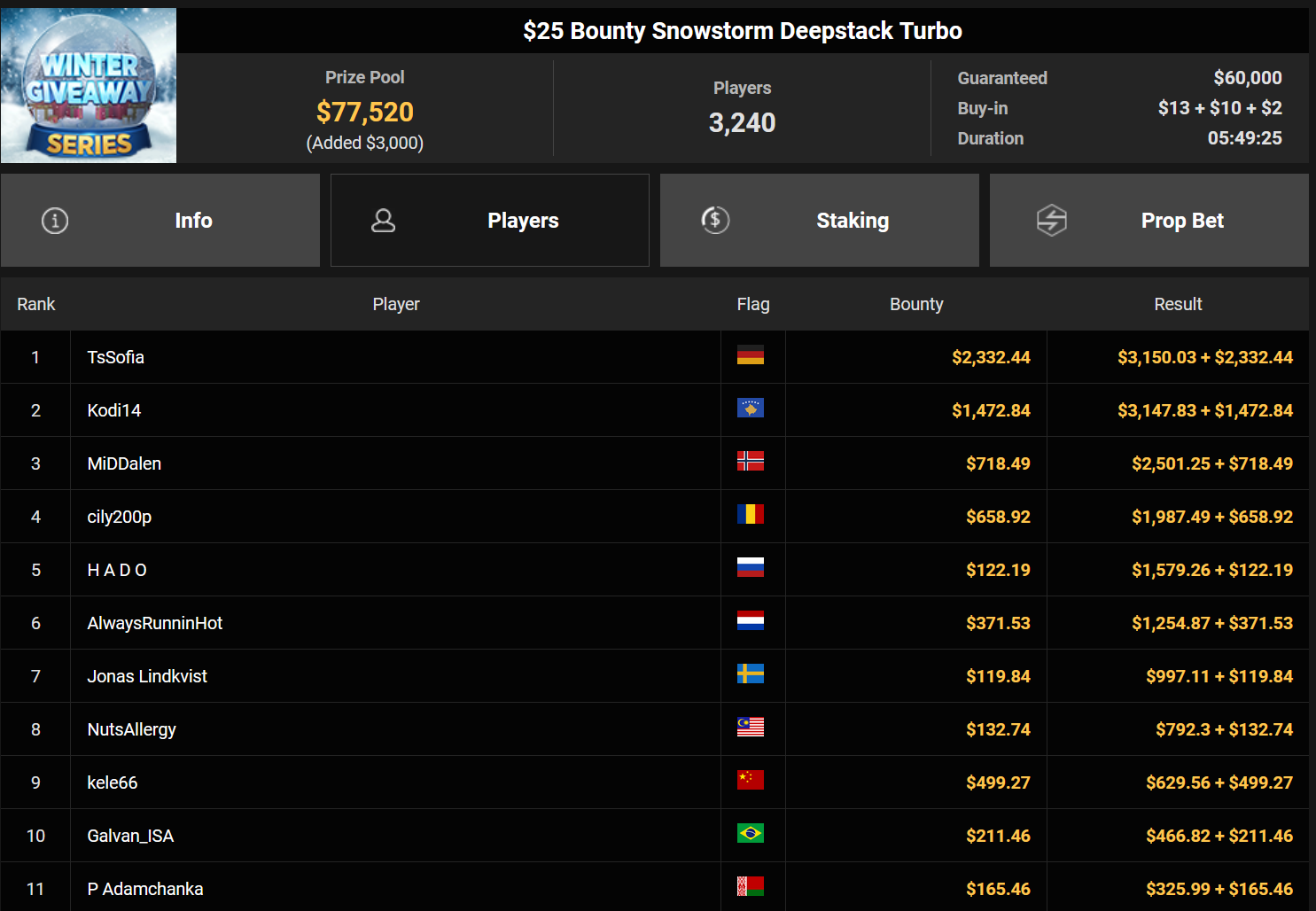The width and height of the screenshot is (1316, 911).
Task: Click the Result column header
Action: click(x=1178, y=304)
